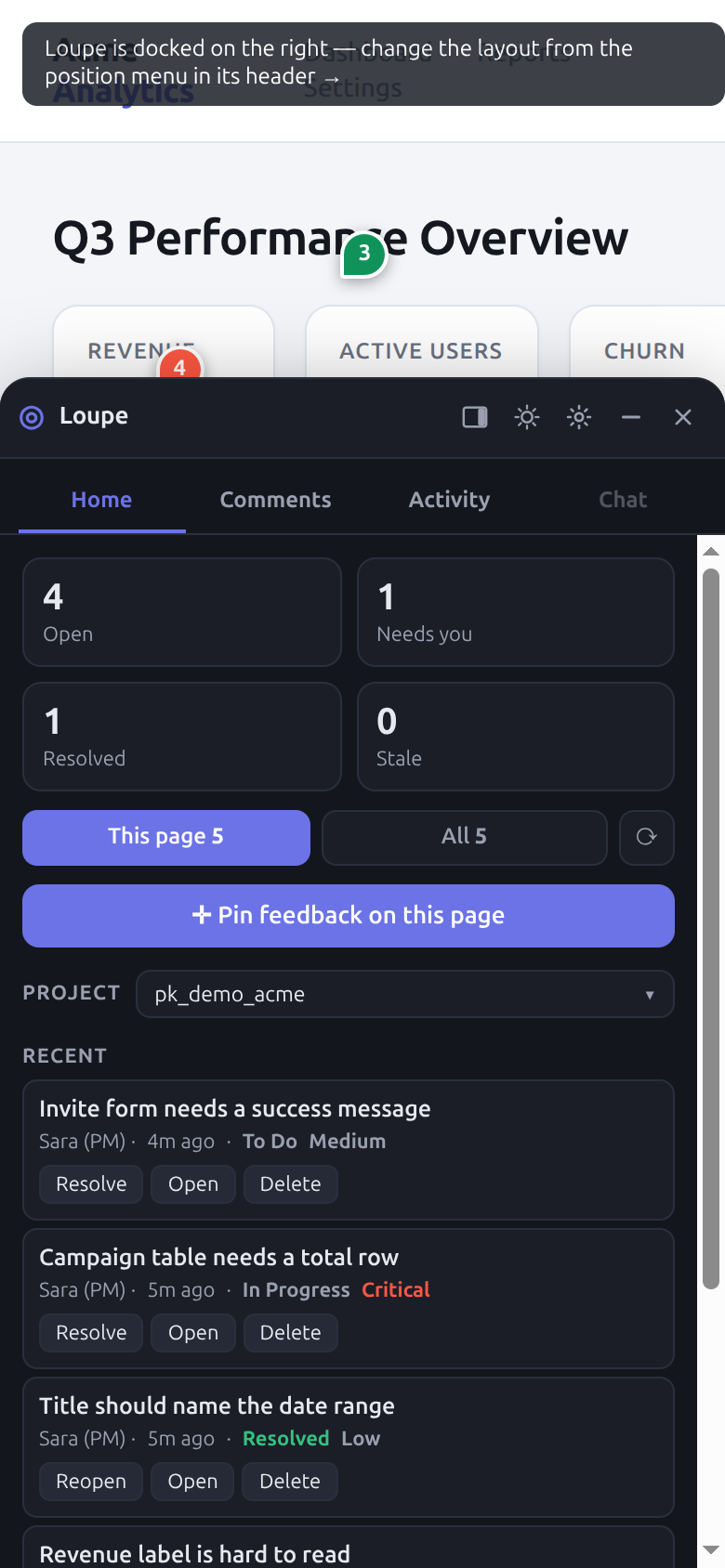Image resolution: width=725 pixels, height=1568 pixels.
Task: Open the 1 Resolved stat card
Action: (x=182, y=737)
